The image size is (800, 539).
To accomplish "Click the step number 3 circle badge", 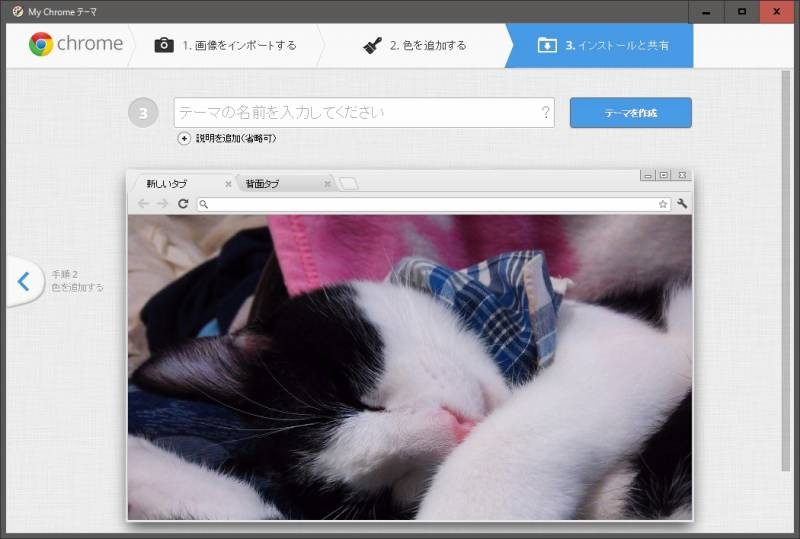I will [x=143, y=112].
